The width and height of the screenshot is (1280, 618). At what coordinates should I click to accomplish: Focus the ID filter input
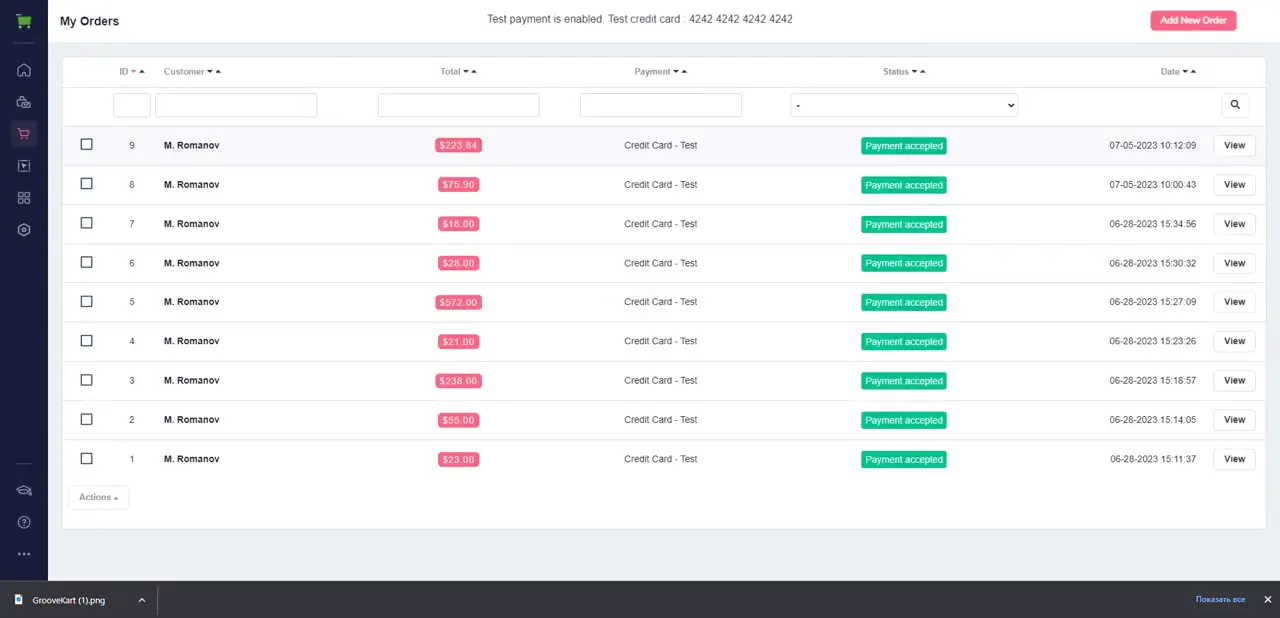tap(132, 105)
